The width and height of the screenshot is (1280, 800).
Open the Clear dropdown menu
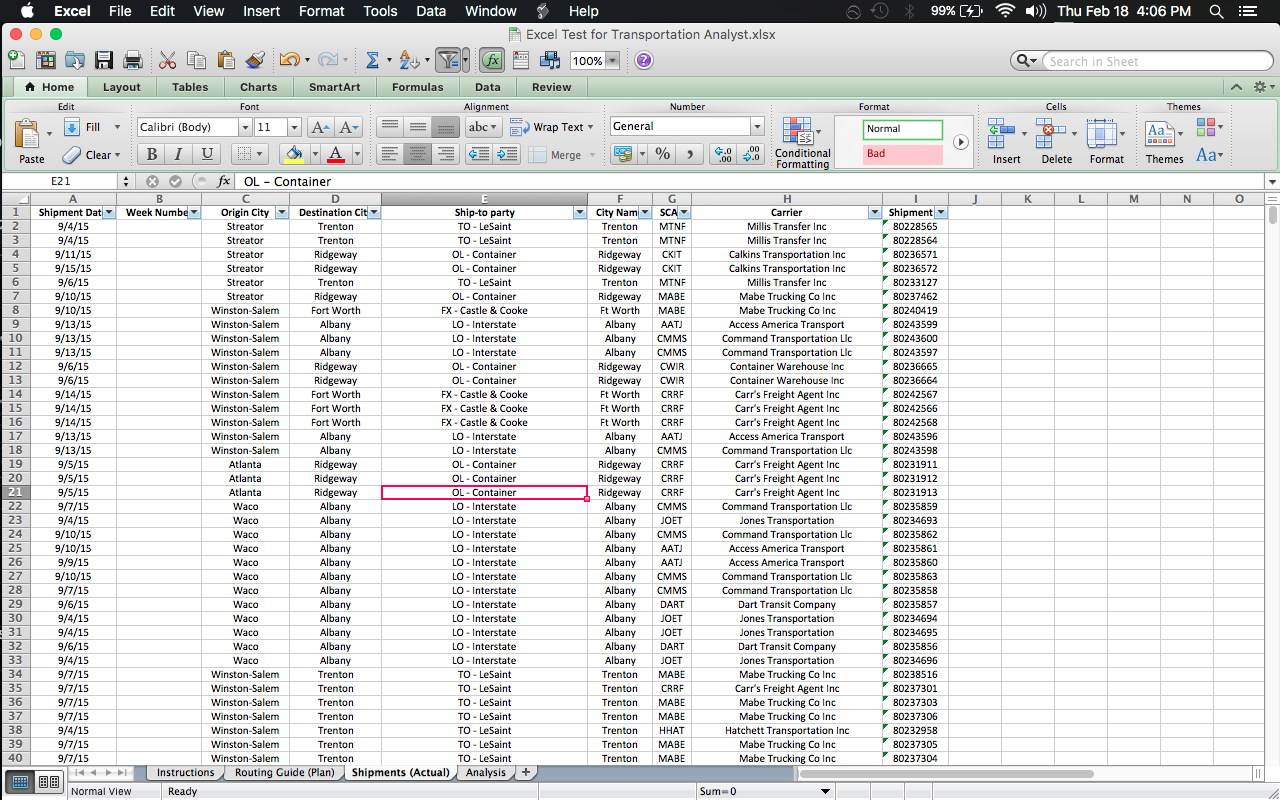(117, 155)
